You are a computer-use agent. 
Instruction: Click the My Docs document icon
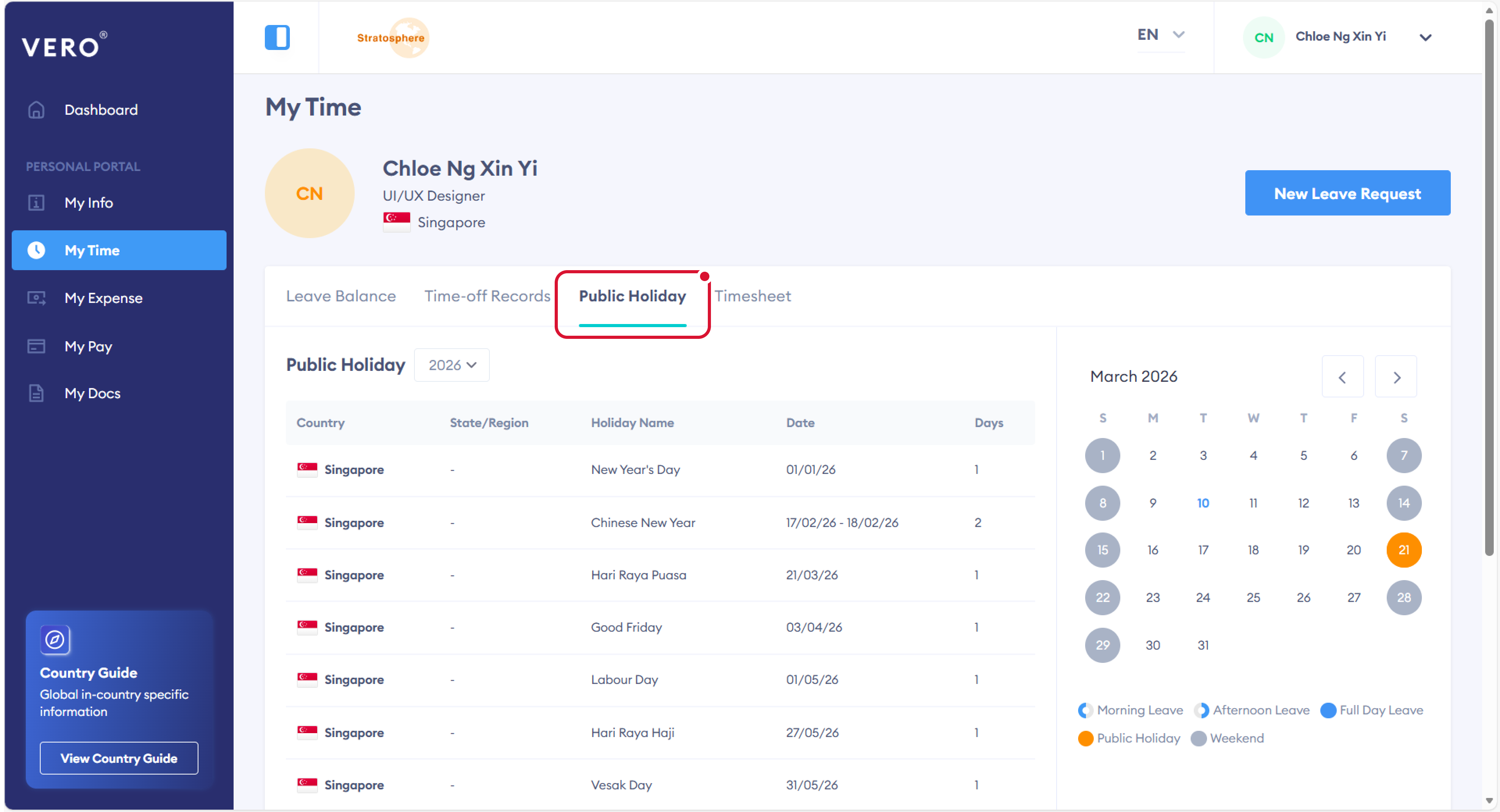(x=36, y=394)
